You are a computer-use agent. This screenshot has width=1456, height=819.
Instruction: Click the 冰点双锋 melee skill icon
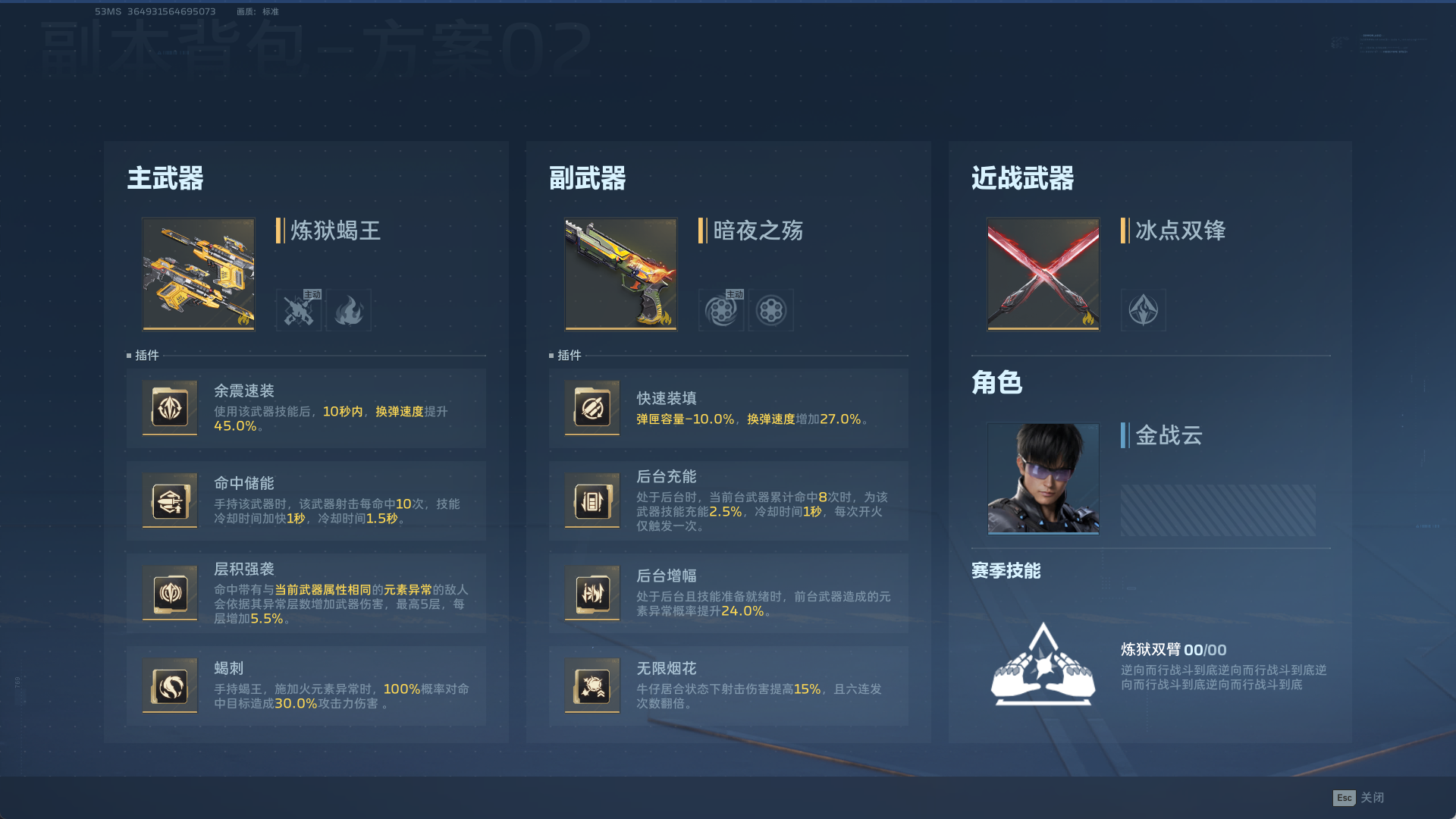pyautogui.click(x=1144, y=310)
